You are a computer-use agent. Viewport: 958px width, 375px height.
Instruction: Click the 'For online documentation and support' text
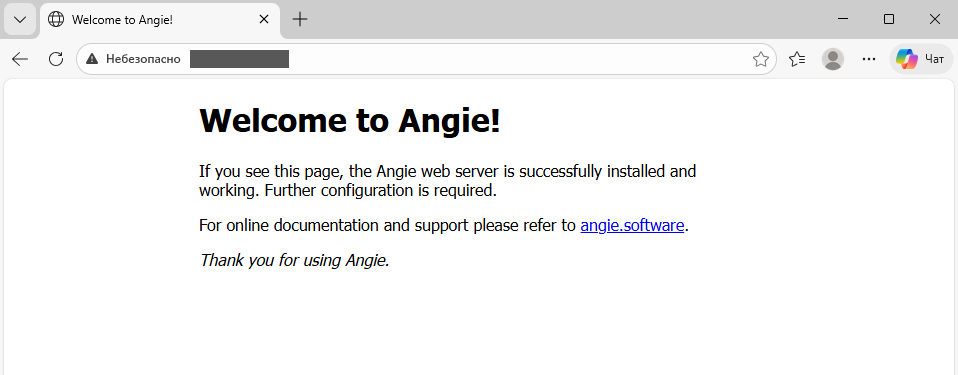click(334, 225)
